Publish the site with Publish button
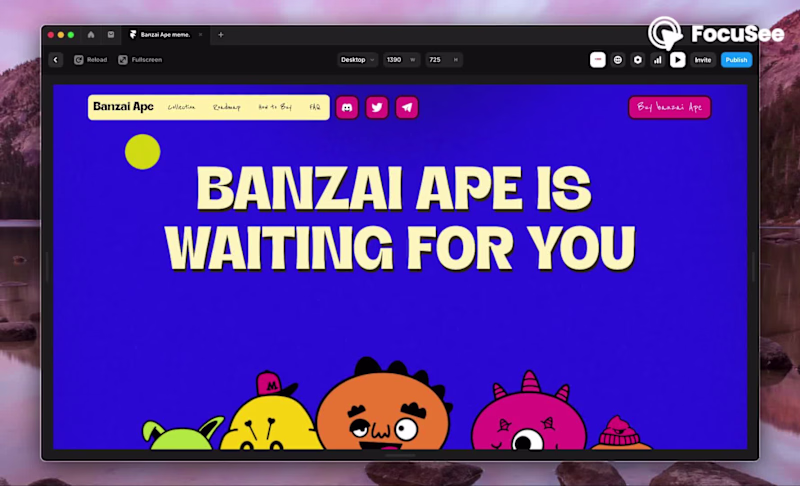Viewport: 800px width, 486px height. [736, 60]
